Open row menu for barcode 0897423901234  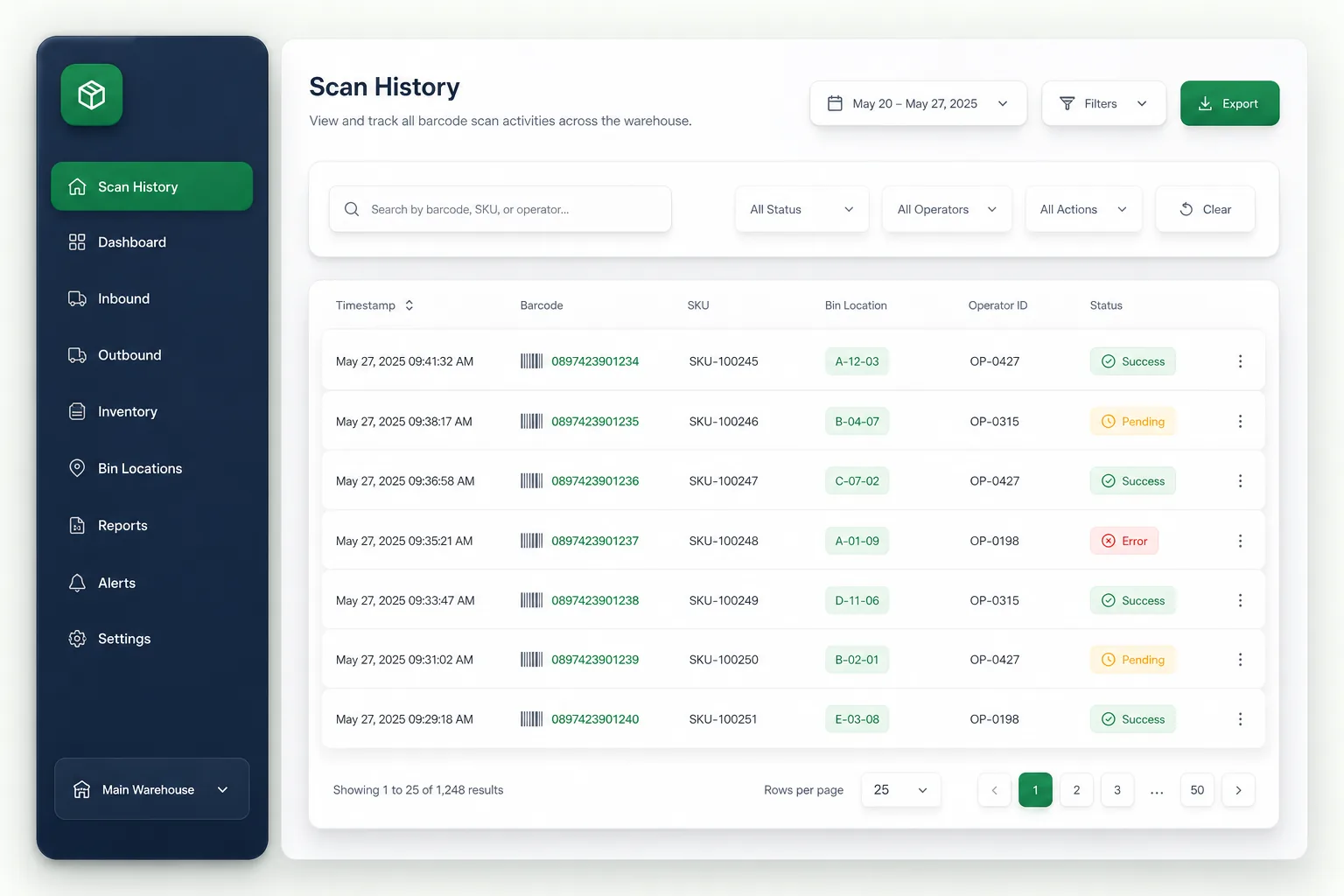[1240, 361]
